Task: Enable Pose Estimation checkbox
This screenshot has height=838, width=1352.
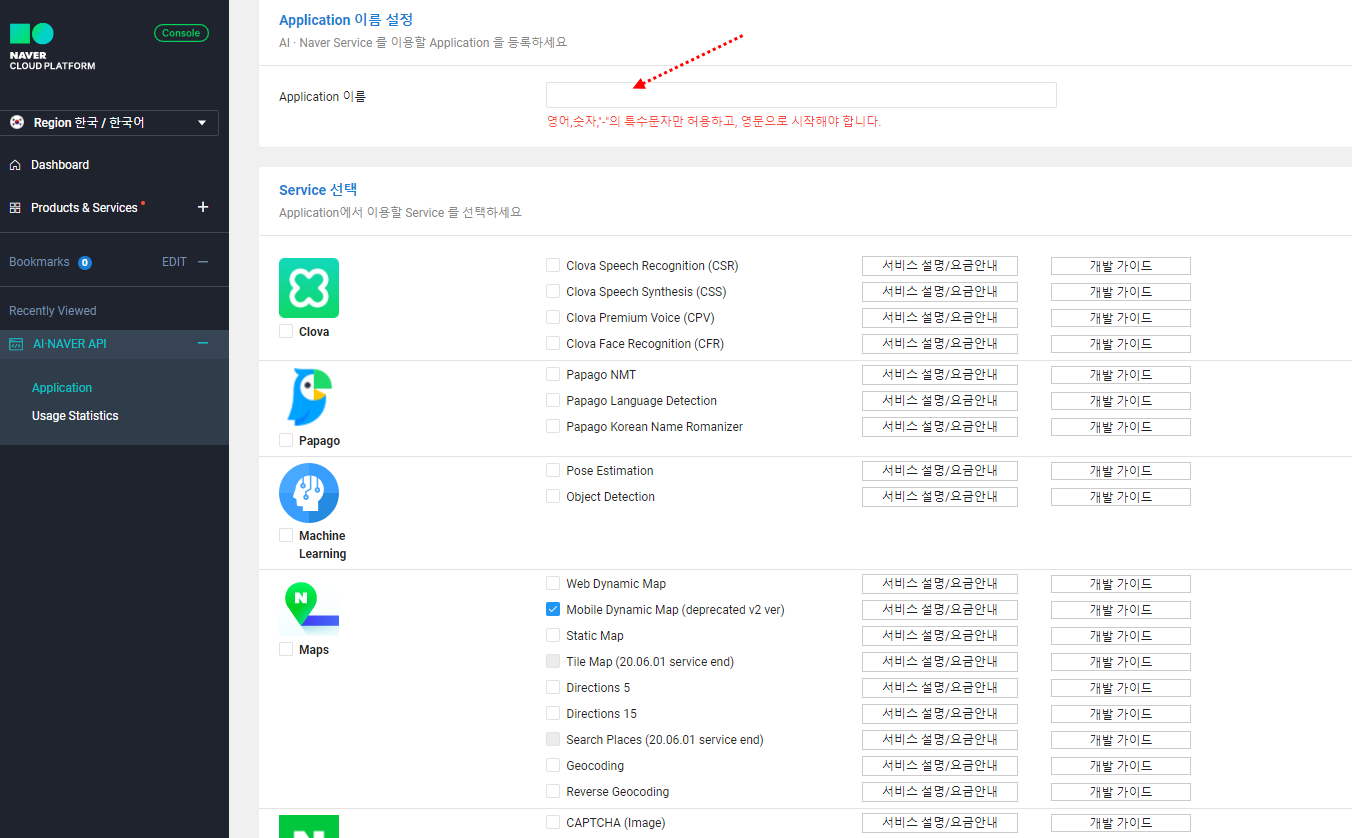Action: (553, 470)
